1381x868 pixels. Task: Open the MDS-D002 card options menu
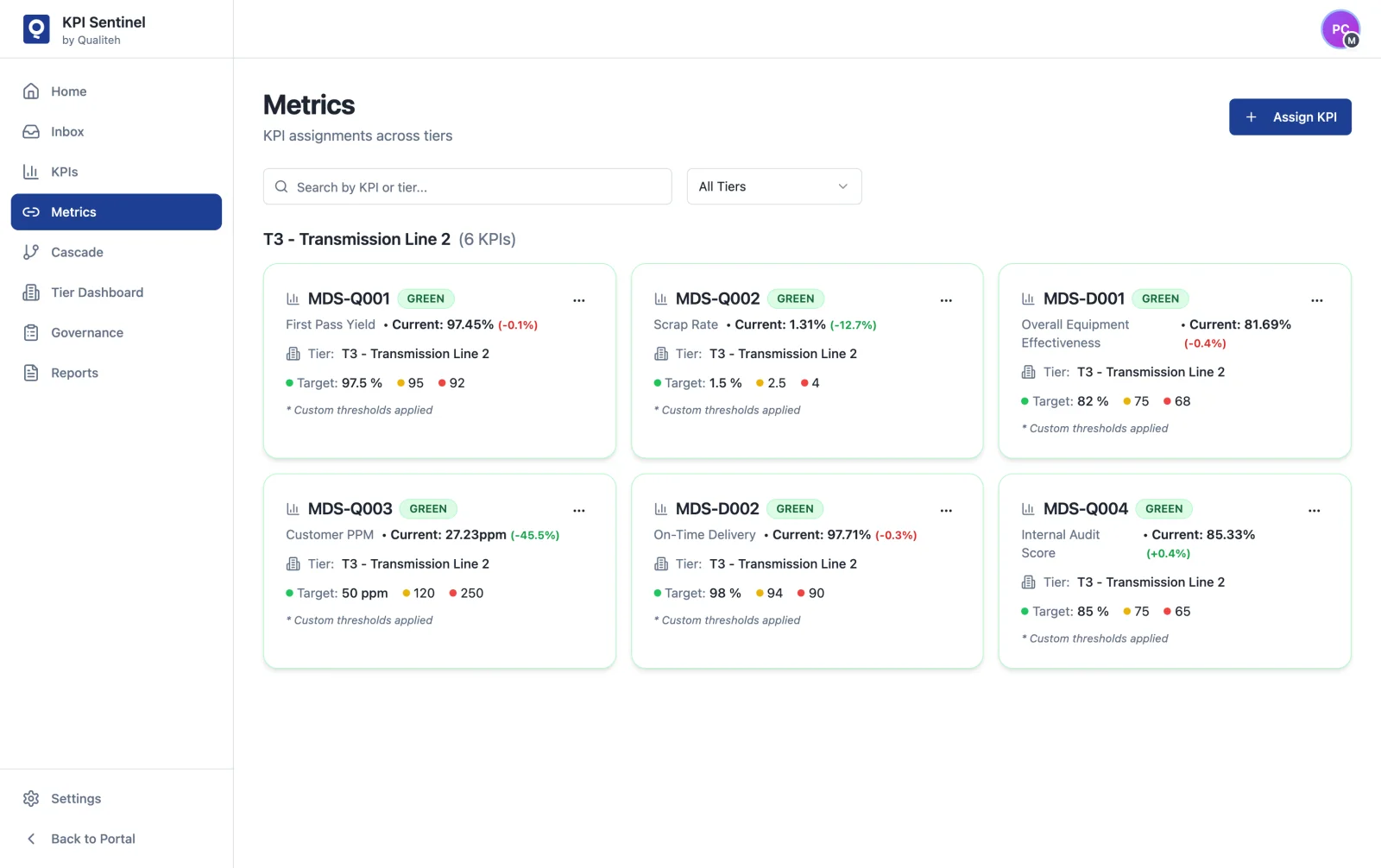click(946, 511)
